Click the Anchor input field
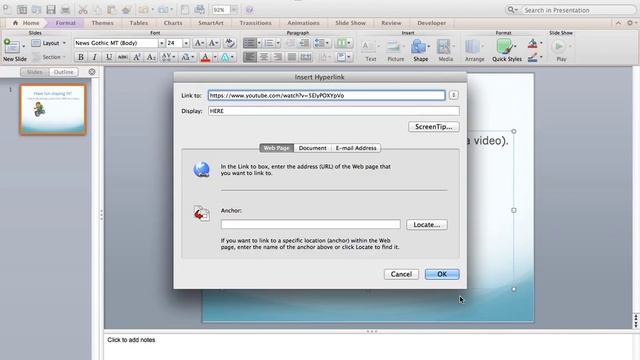 click(x=311, y=224)
